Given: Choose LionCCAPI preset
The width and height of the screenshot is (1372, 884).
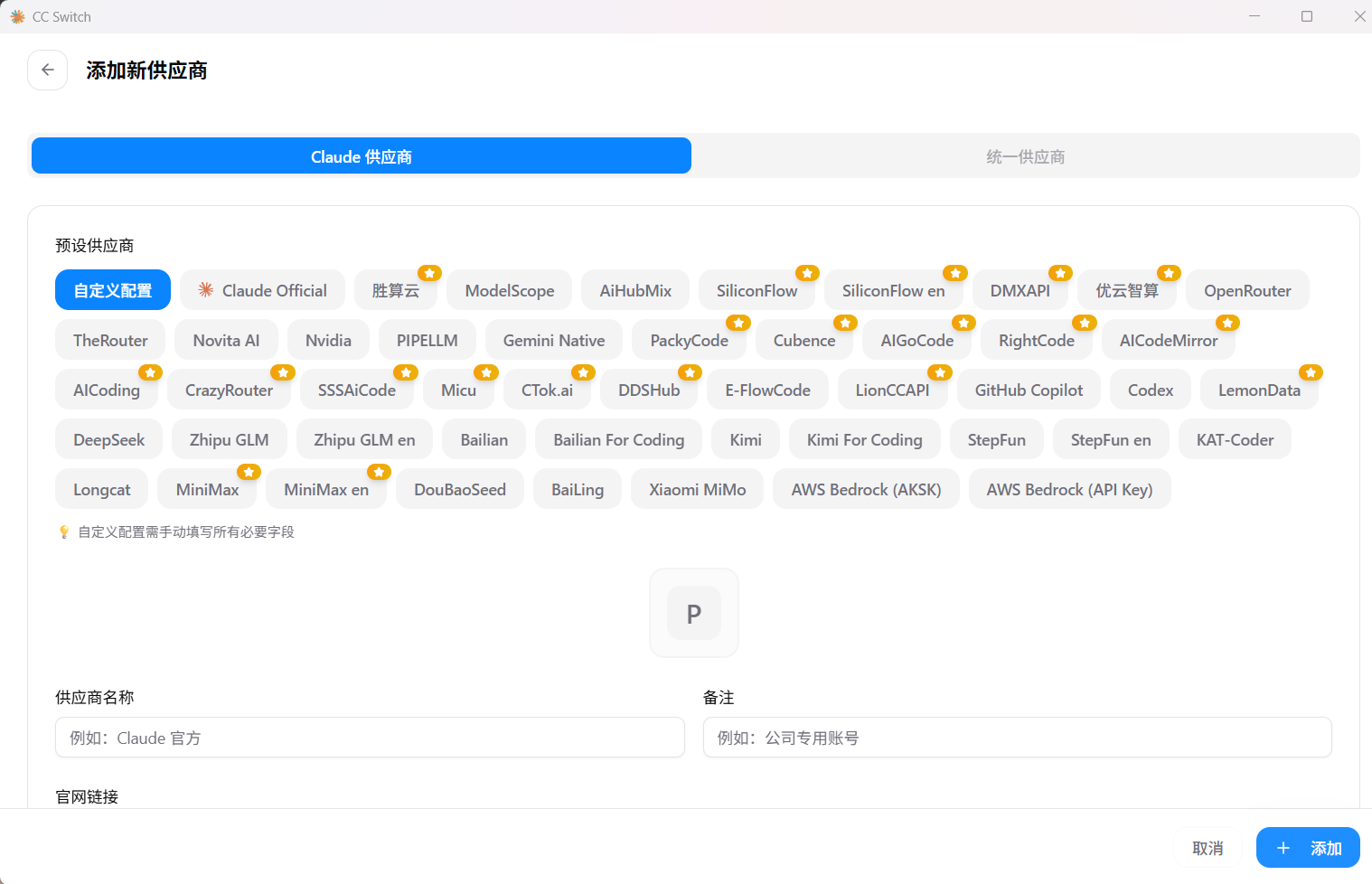Looking at the screenshot, I should click(892, 390).
